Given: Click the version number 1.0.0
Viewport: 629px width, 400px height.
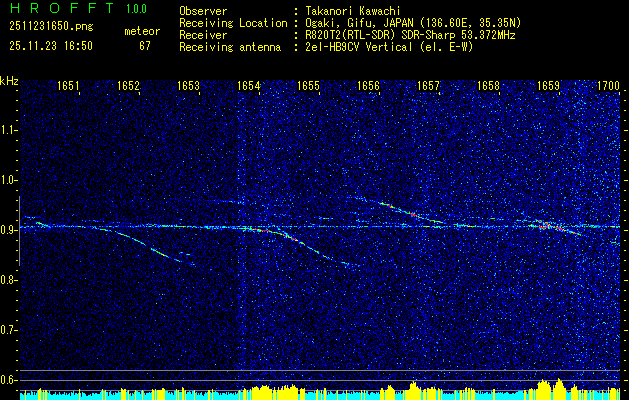Looking at the screenshot, I should pyautogui.click(x=136, y=9).
